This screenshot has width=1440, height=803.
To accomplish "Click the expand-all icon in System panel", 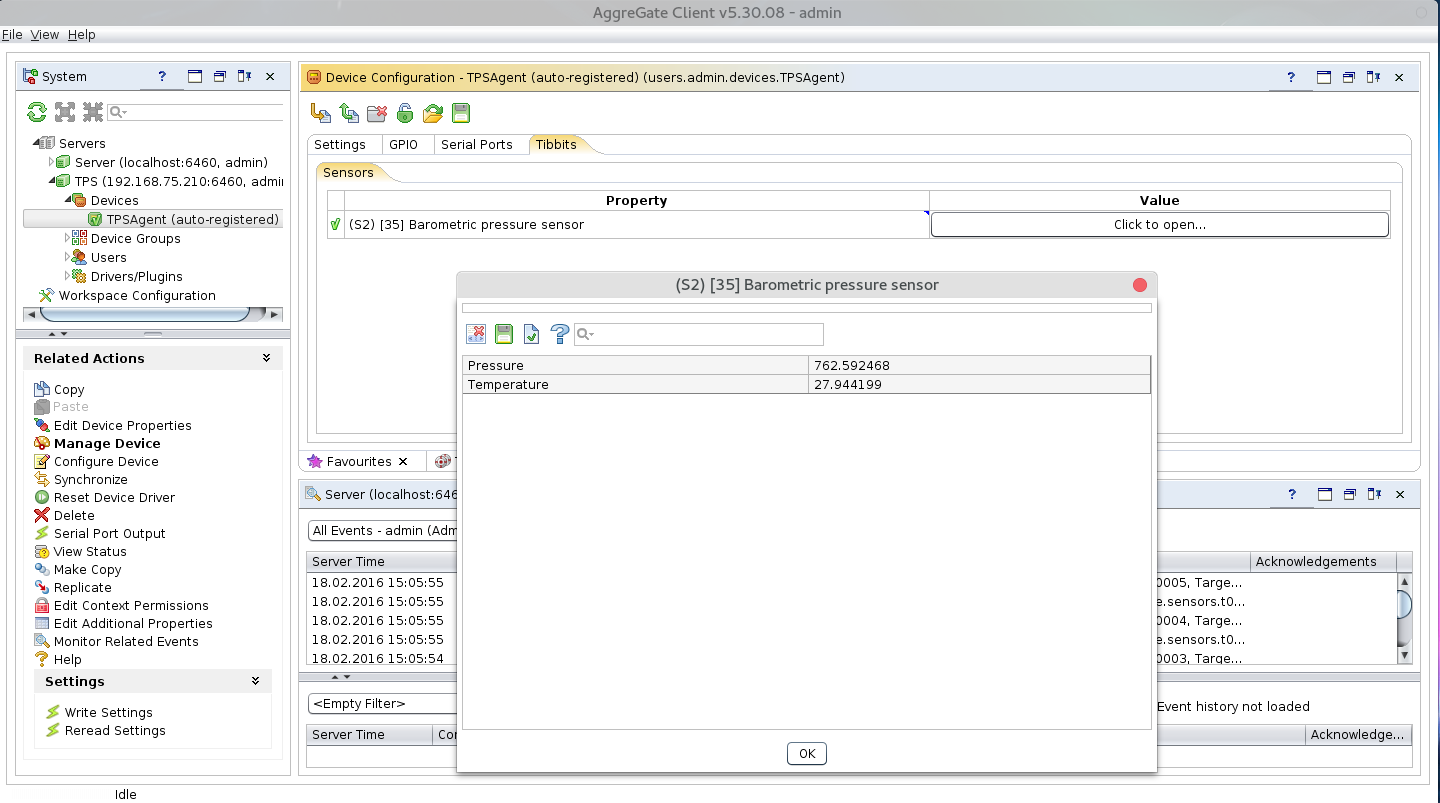I will point(65,112).
